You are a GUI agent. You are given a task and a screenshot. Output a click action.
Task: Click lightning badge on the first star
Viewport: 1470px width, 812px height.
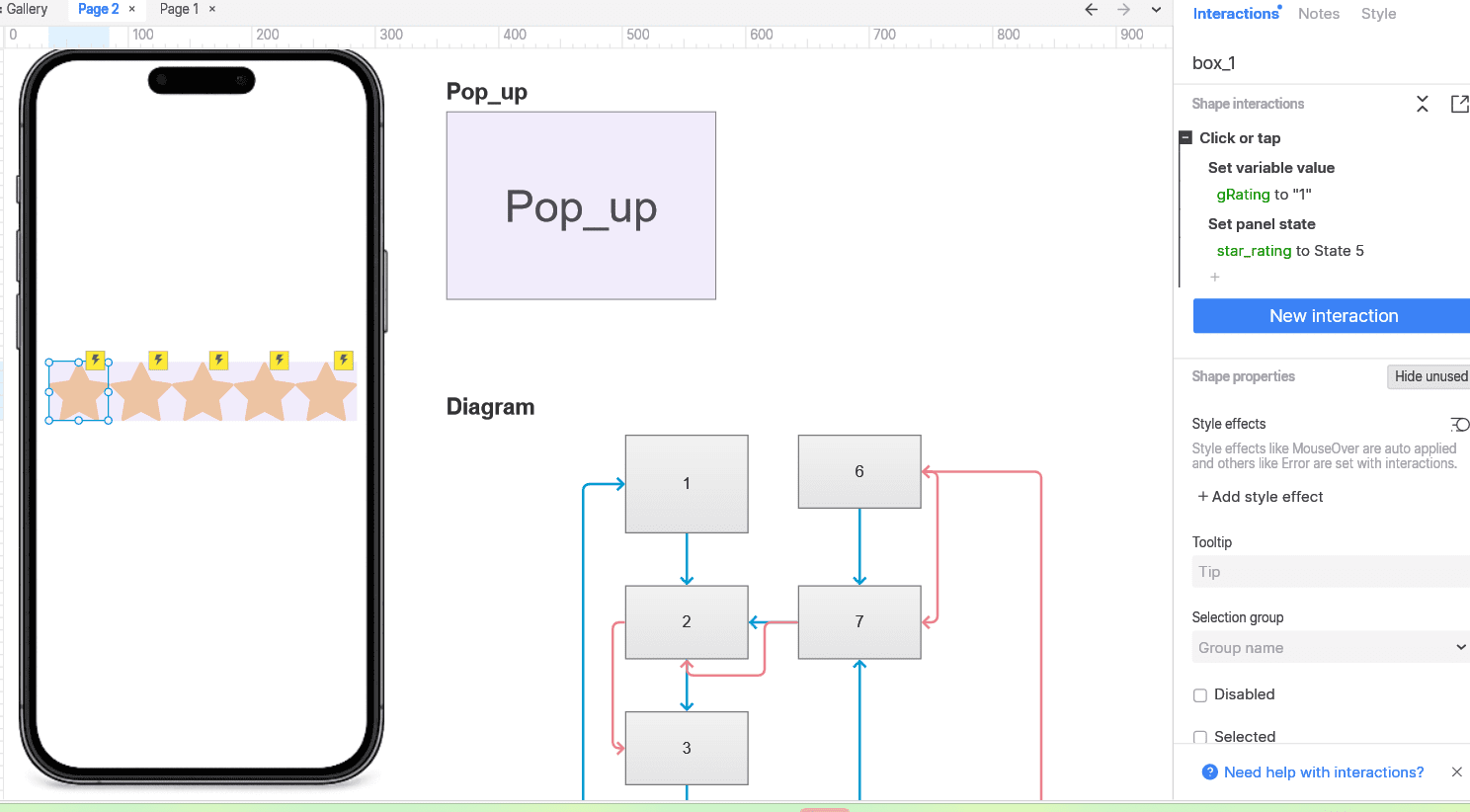96,360
